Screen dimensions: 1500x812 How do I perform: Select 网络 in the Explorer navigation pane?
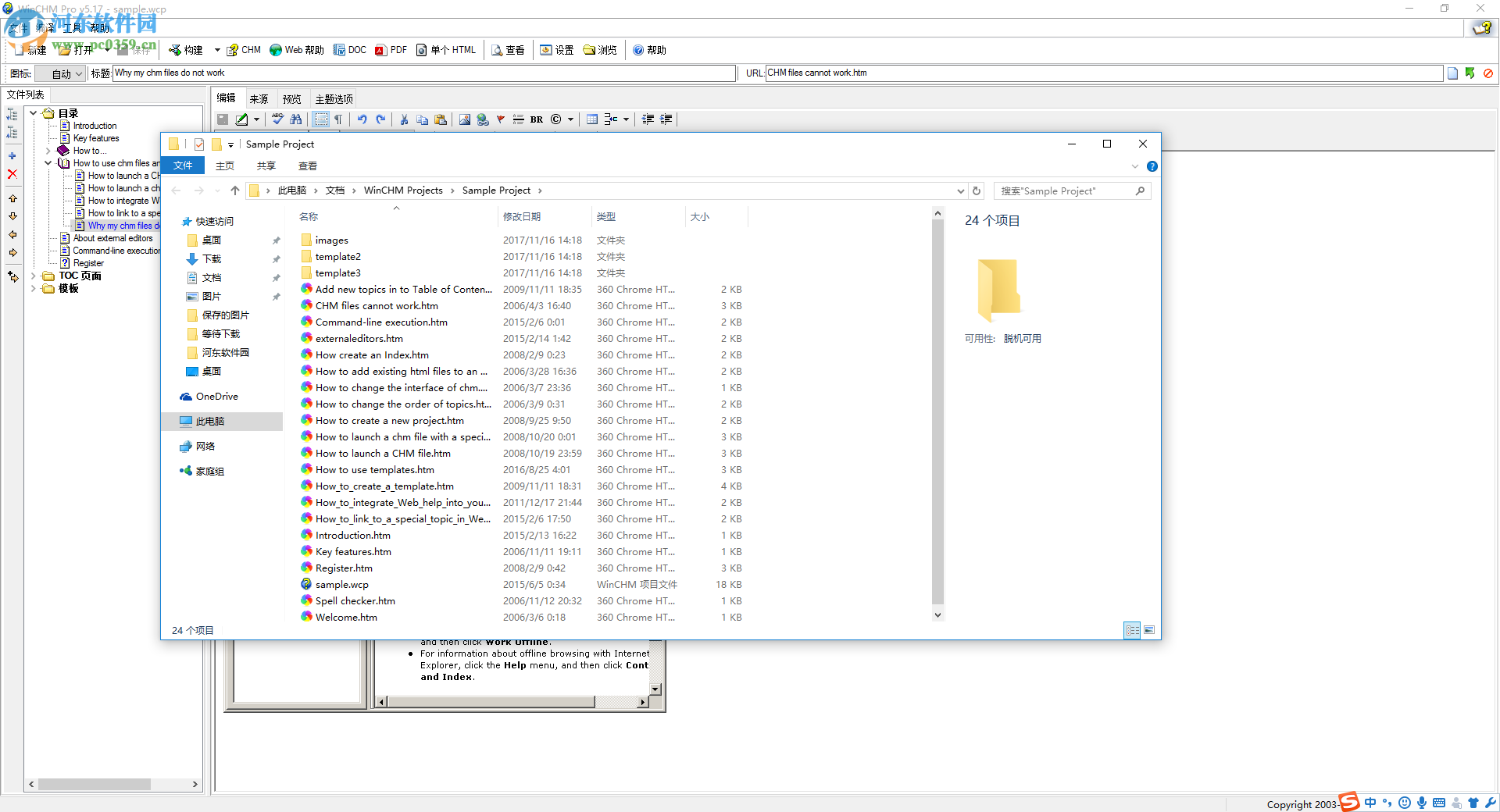click(x=205, y=447)
